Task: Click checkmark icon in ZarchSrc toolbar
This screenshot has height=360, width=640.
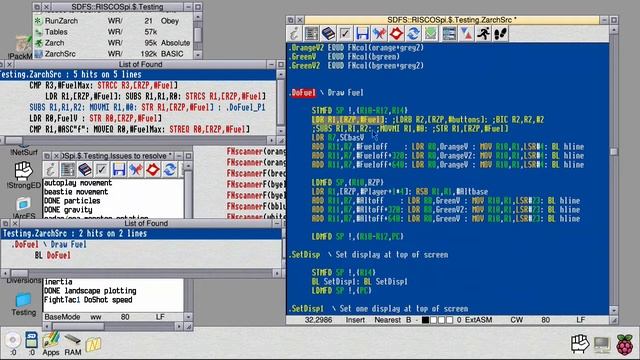Action: tap(345, 33)
